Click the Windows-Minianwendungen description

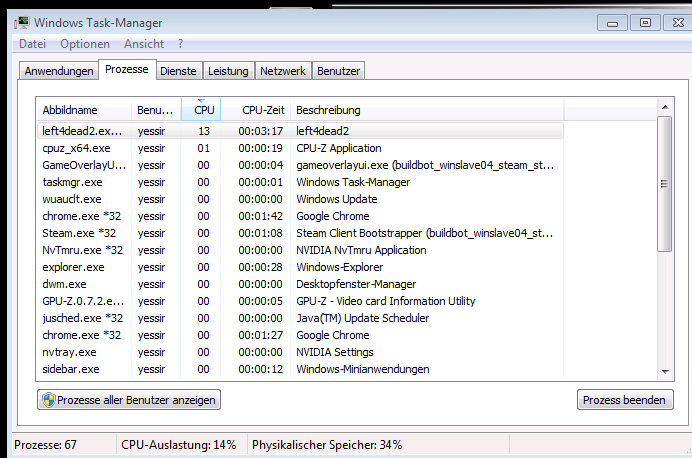pyautogui.click(x=363, y=369)
